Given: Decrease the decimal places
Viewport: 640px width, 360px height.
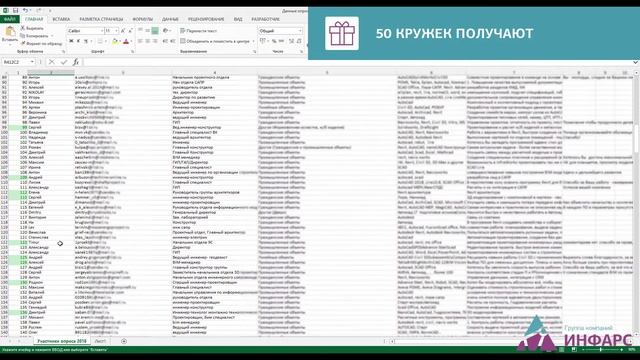Looking at the screenshot, I should tap(299, 41).
